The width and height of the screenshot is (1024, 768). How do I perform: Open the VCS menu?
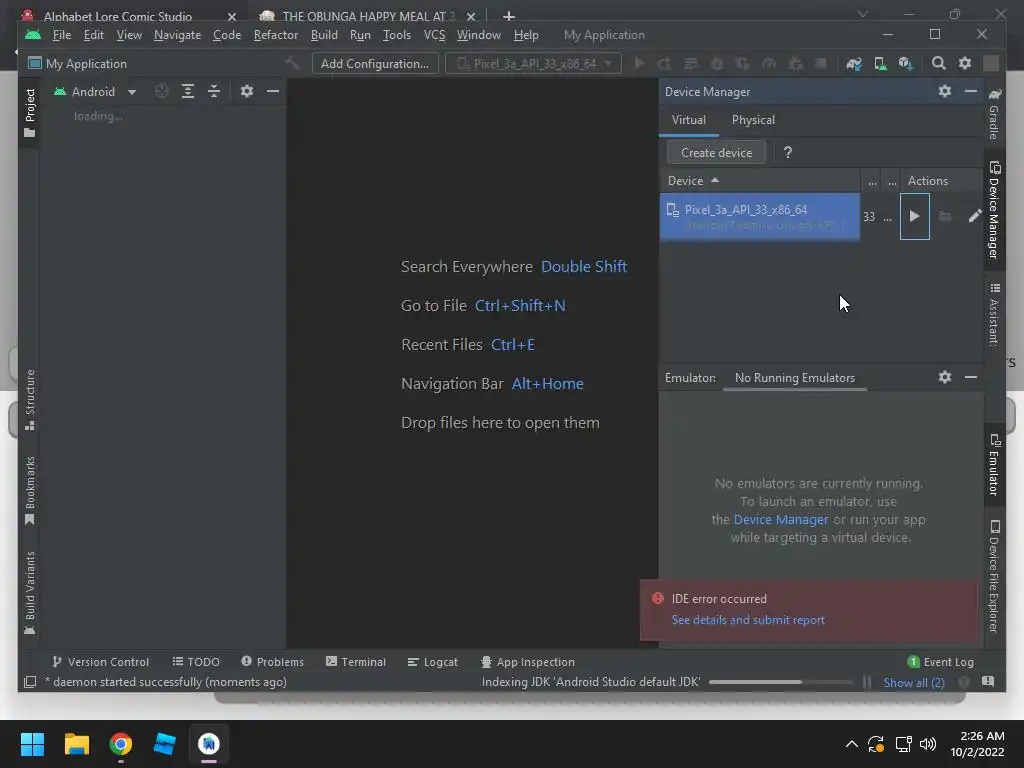coord(434,35)
